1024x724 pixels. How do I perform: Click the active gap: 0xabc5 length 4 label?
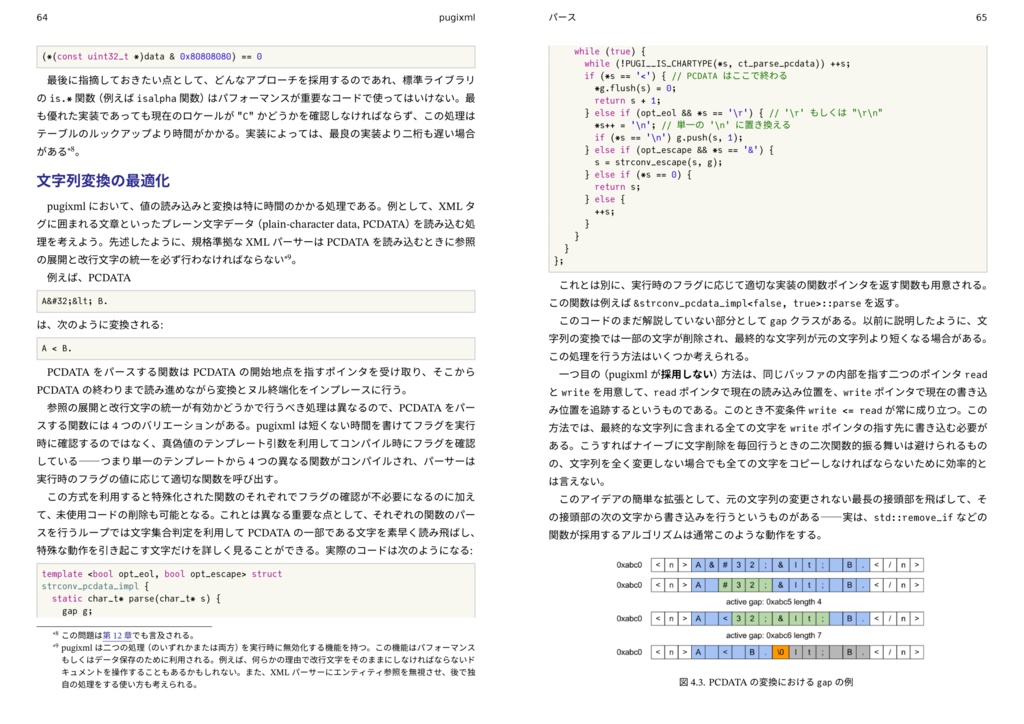point(773,601)
